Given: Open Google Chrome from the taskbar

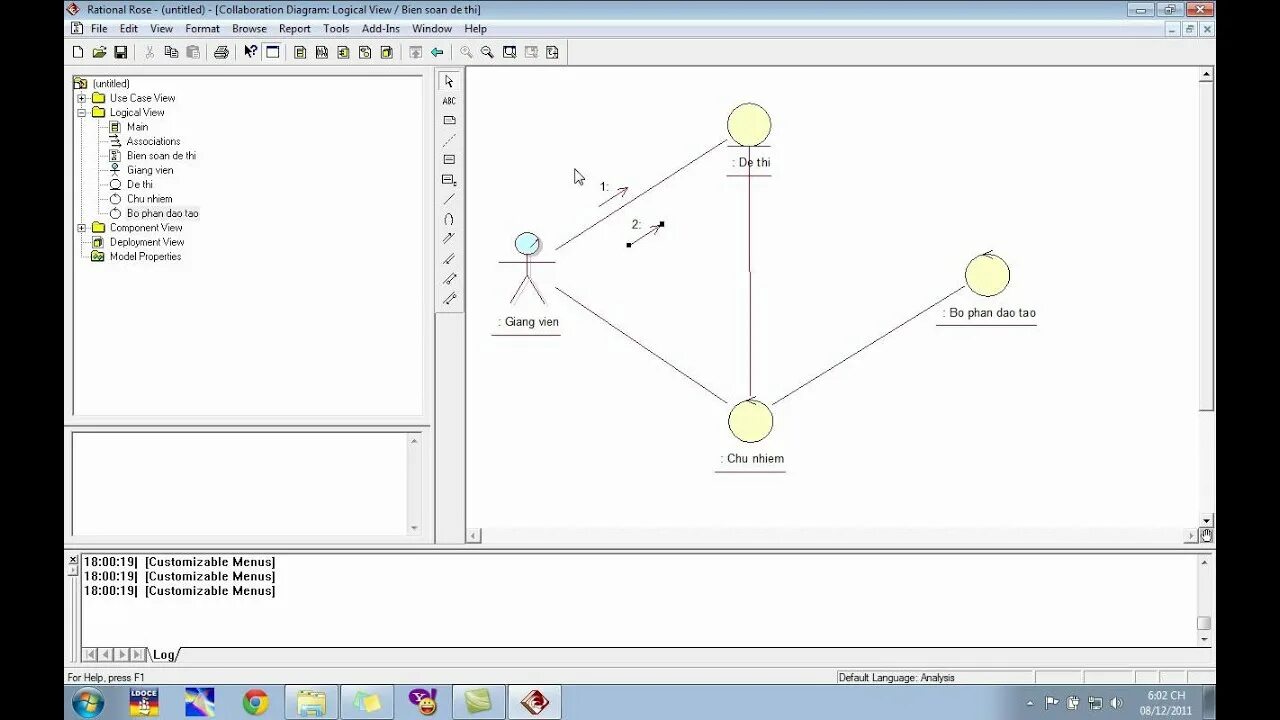Looking at the screenshot, I should pyautogui.click(x=256, y=703).
